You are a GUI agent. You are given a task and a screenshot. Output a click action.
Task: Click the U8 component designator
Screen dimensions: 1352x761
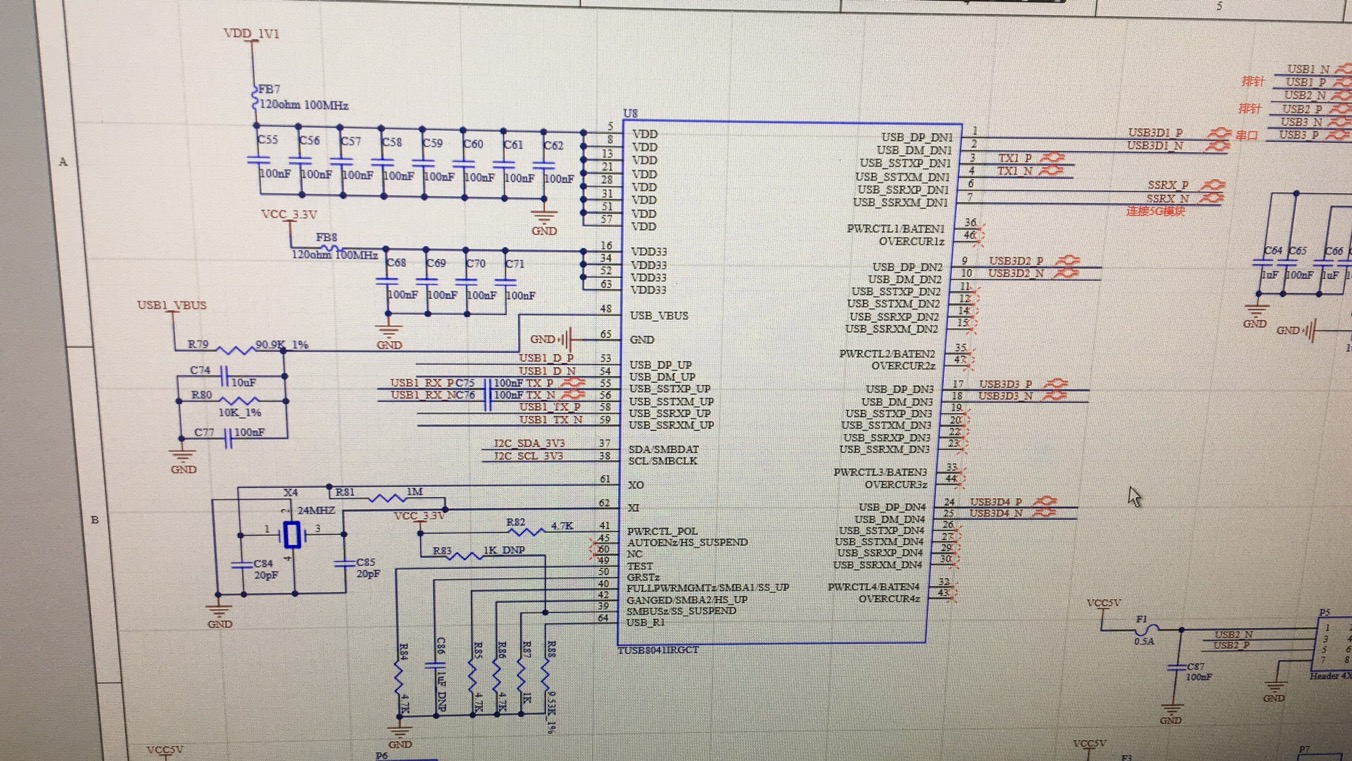(630, 114)
